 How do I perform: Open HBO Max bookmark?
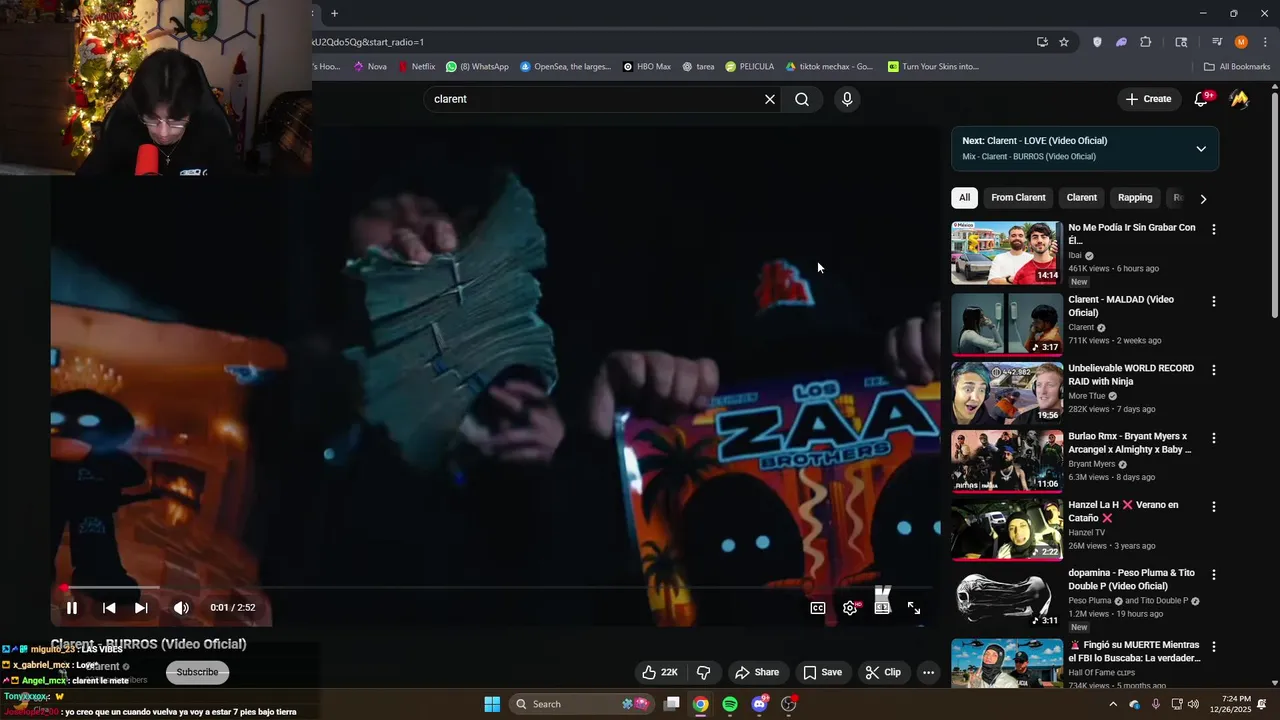click(x=646, y=67)
